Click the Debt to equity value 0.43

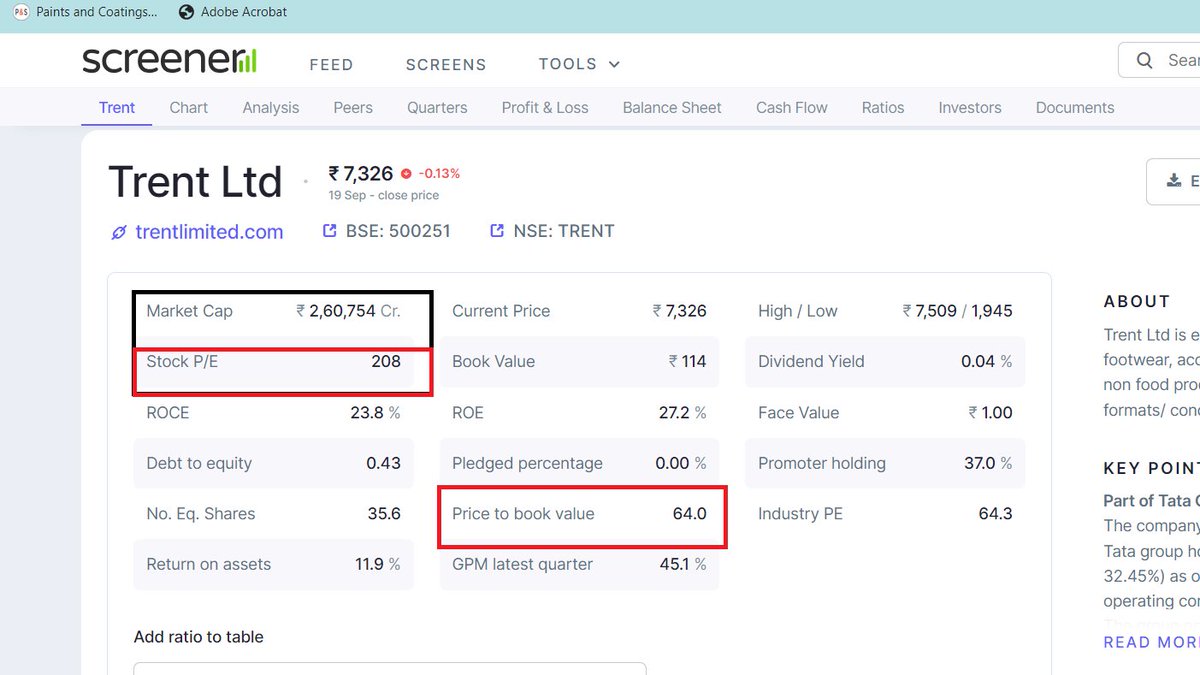click(384, 463)
